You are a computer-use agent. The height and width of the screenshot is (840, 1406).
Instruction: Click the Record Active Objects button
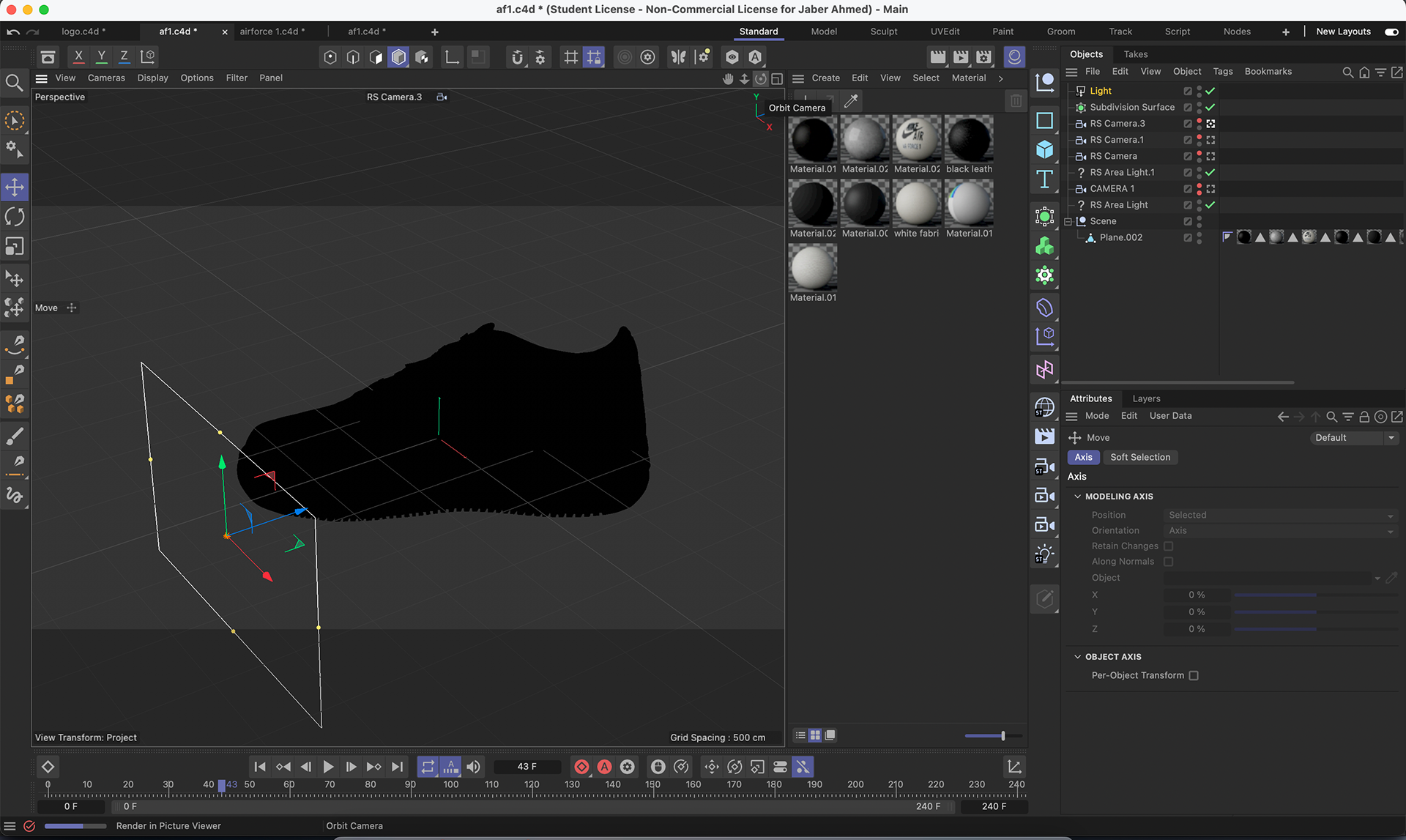(581, 767)
